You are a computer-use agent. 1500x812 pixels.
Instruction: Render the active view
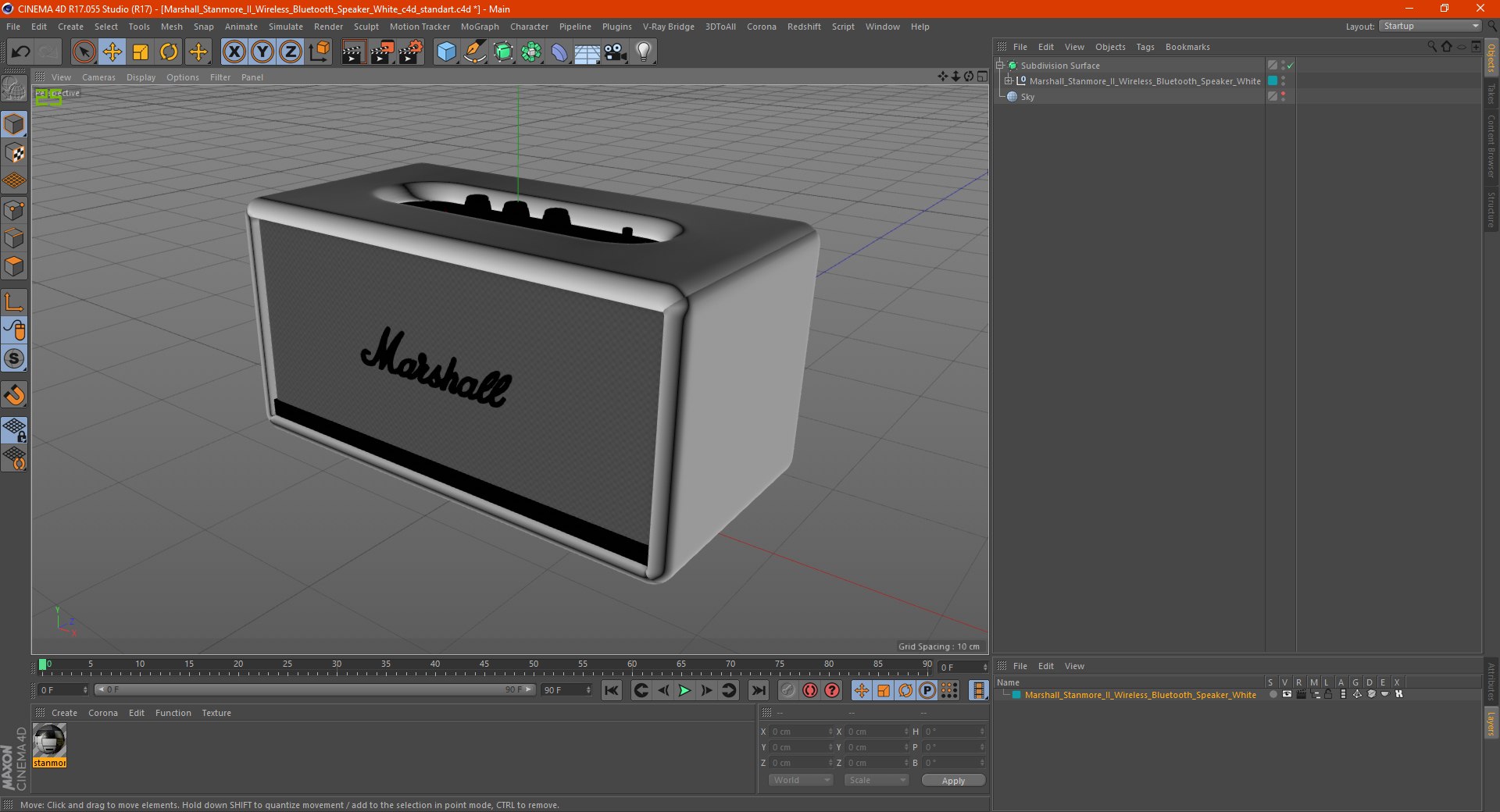[x=353, y=52]
